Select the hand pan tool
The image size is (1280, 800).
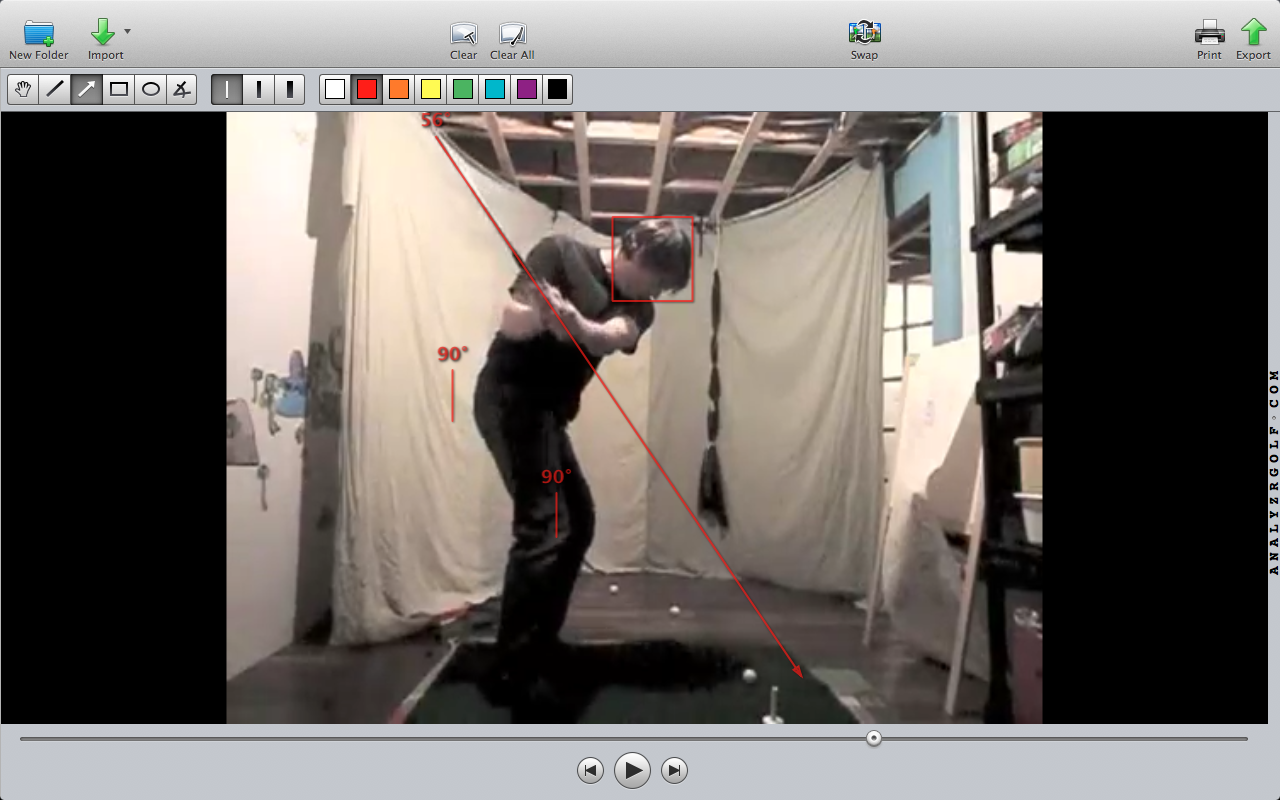(x=23, y=89)
